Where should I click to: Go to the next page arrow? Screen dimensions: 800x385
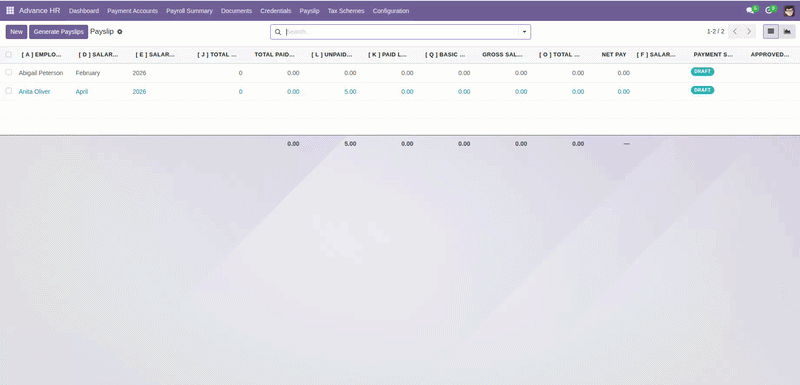tap(749, 32)
